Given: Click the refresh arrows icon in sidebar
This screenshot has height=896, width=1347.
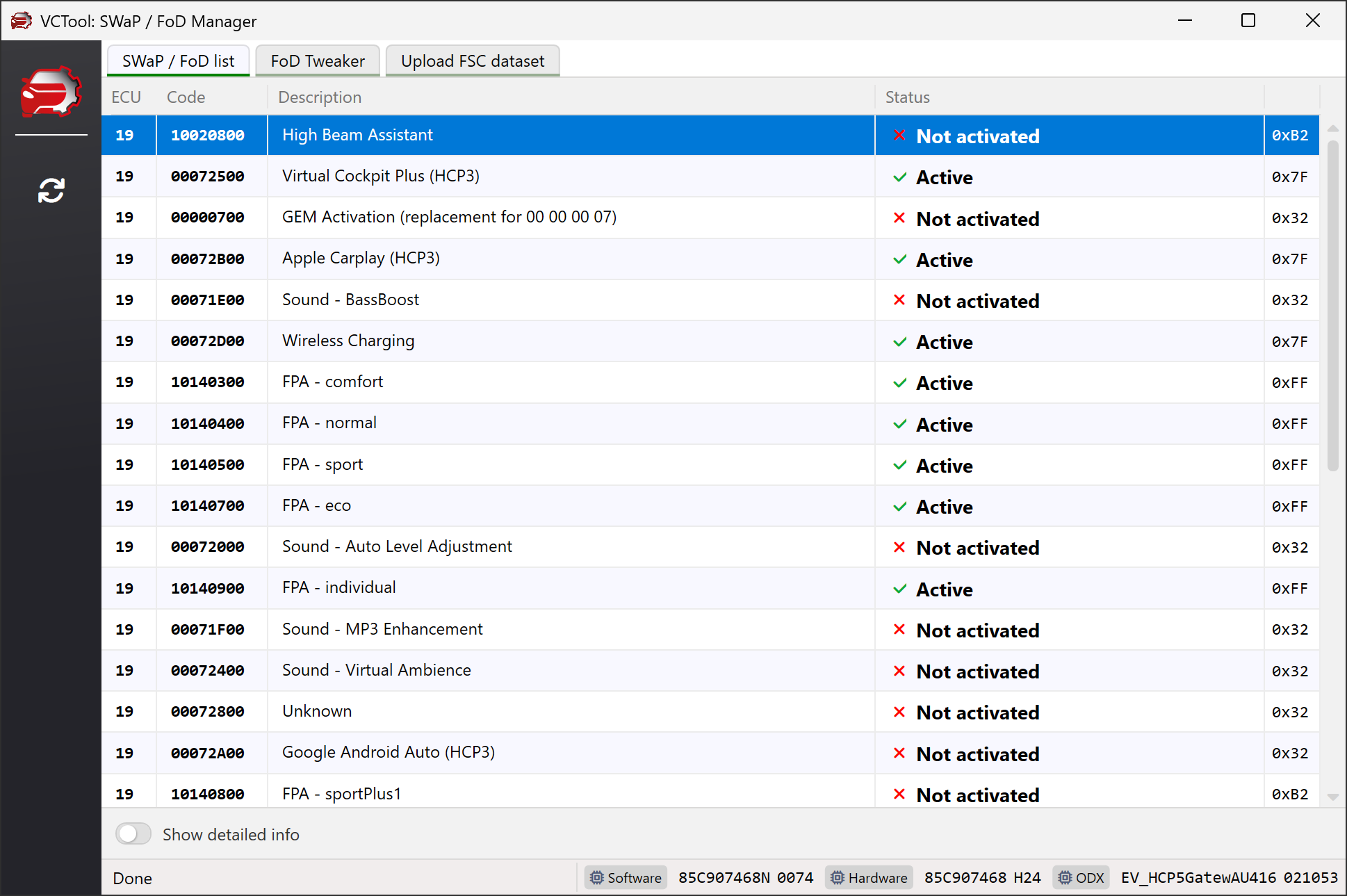Looking at the screenshot, I should [x=51, y=190].
